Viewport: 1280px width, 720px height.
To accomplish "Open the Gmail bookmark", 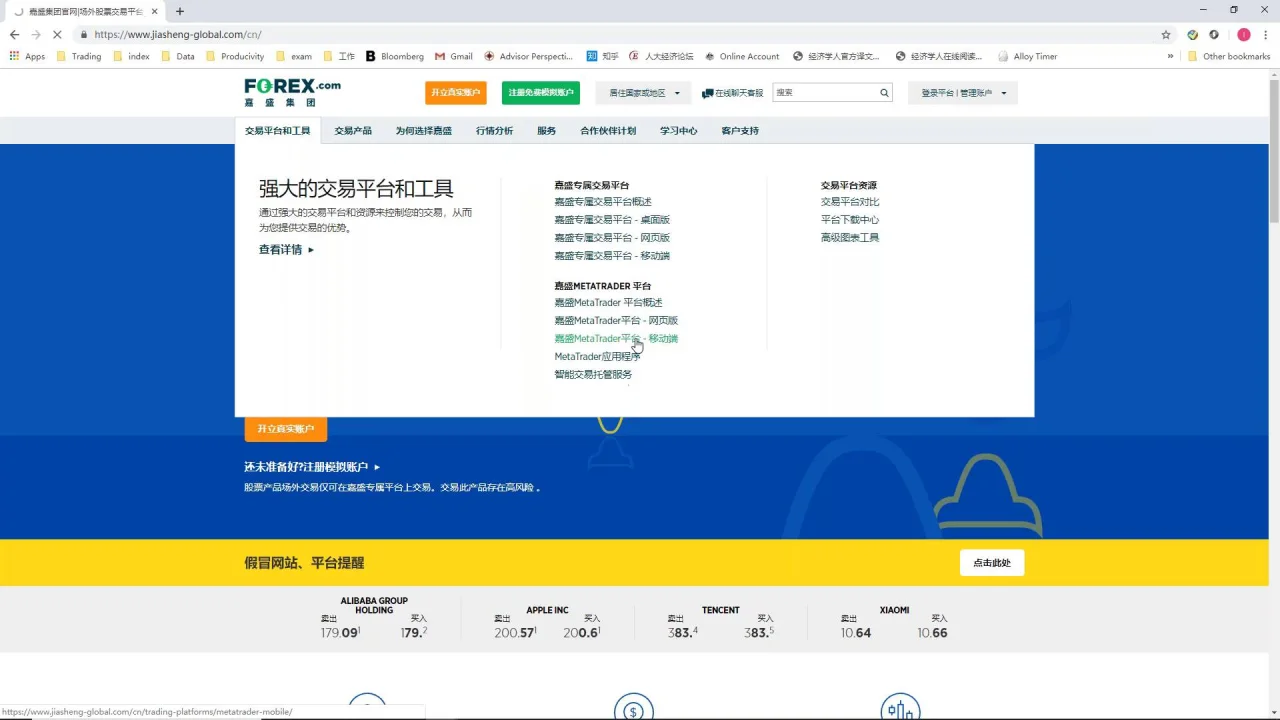I will (x=454, y=56).
